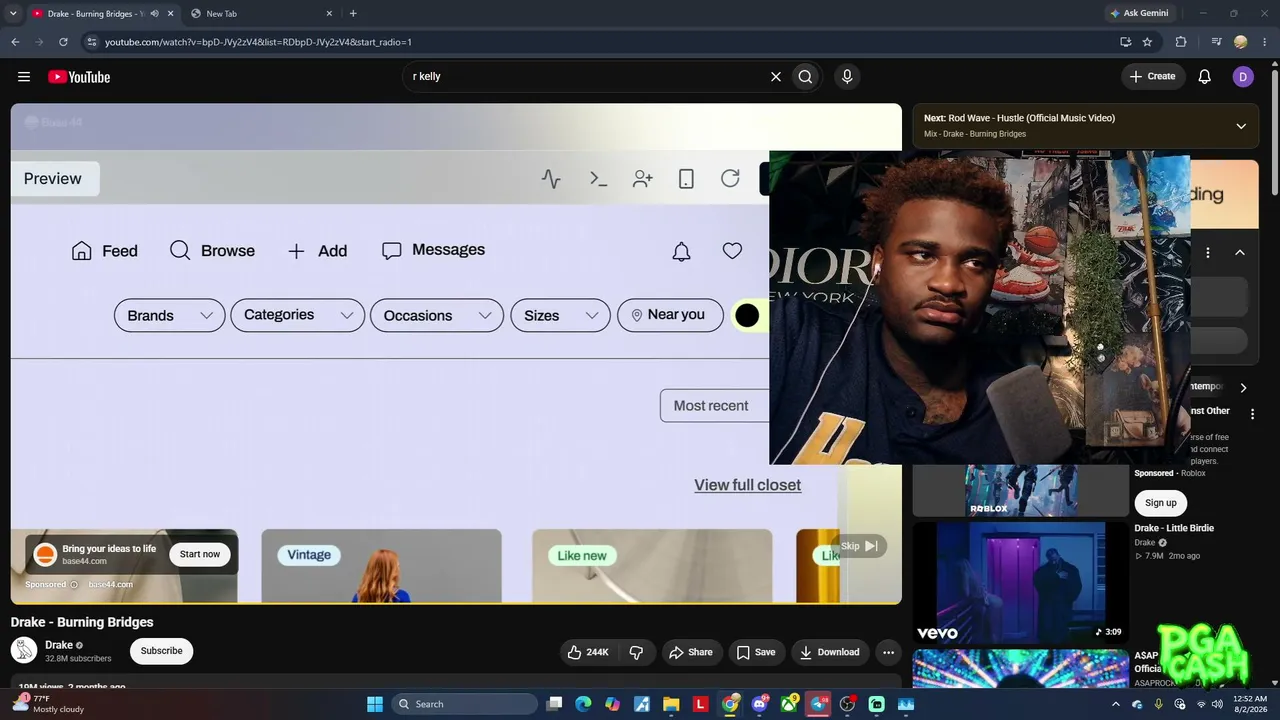Open the media control toolbar icon
Image resolution: width=1280 pixels, height=720 pixels.
click(1216, 42)
